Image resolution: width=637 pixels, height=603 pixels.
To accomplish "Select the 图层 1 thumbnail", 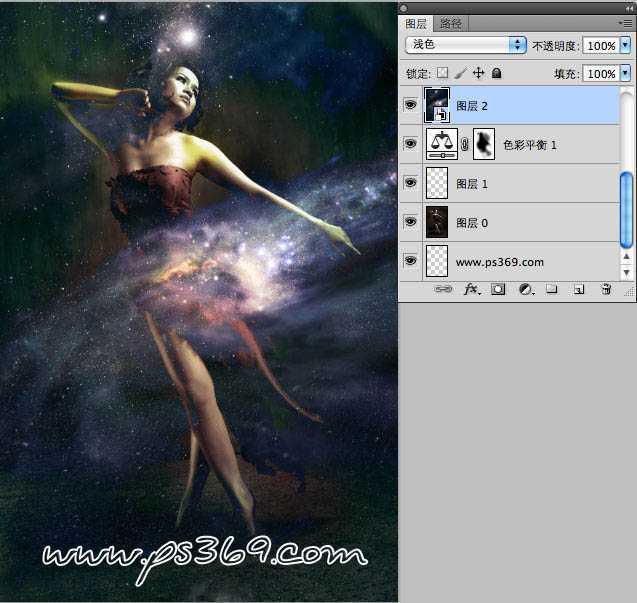I will click(437, 183).
